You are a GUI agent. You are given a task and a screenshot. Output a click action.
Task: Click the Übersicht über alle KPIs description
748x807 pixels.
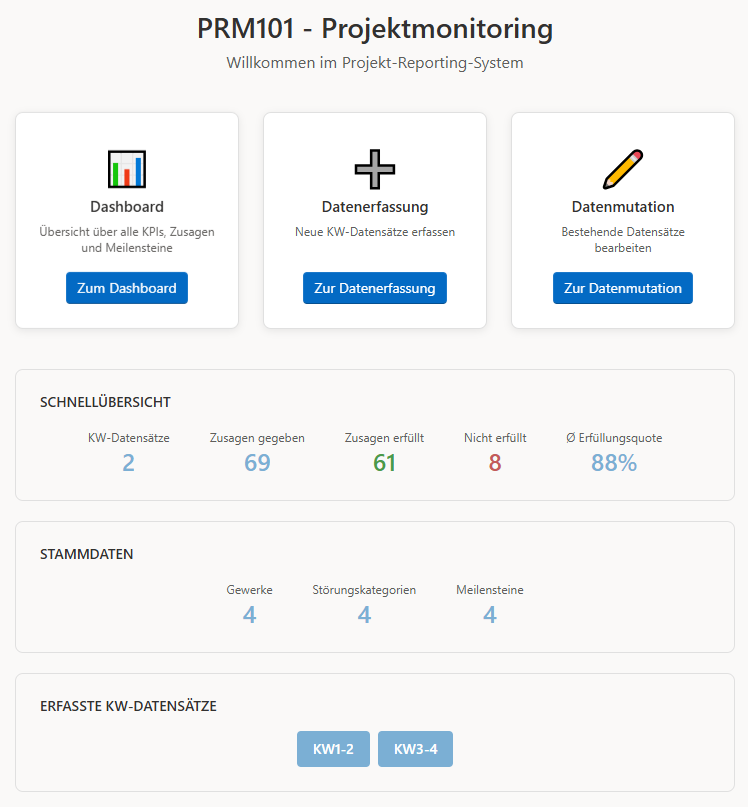coord(127,240)
